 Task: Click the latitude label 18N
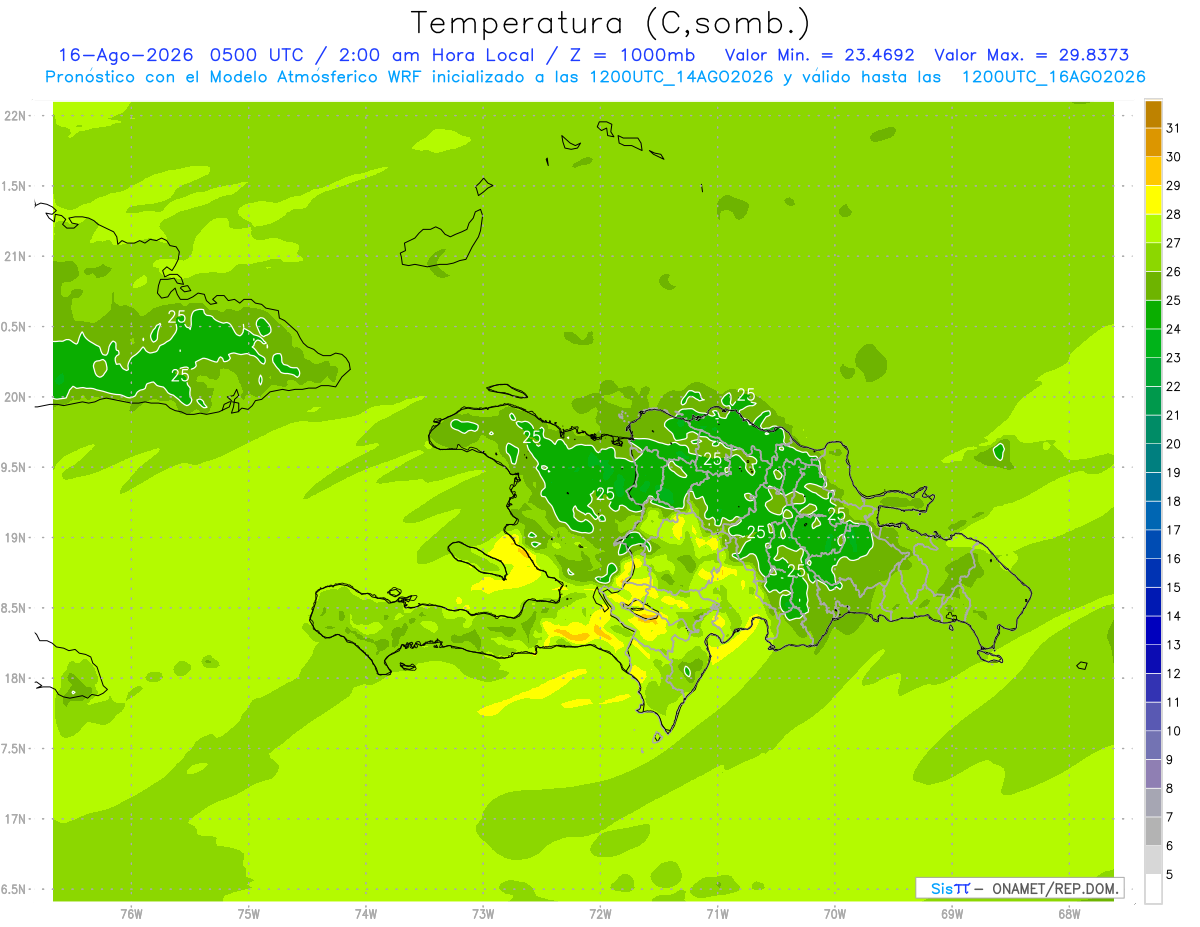[x=17, y=678]
